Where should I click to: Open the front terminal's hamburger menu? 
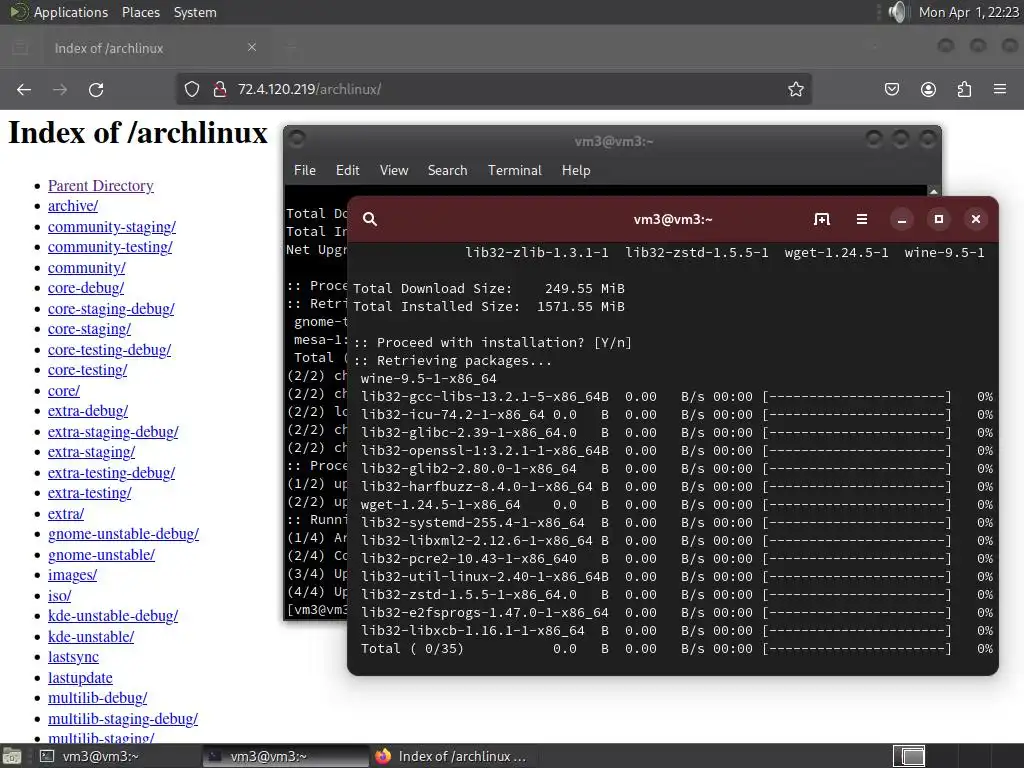862,219
